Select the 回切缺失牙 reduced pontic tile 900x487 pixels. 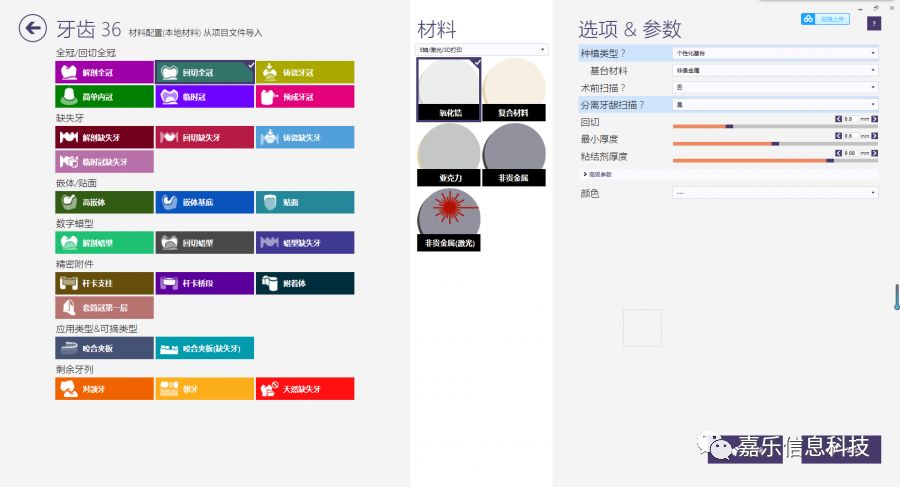pos(205,137)
